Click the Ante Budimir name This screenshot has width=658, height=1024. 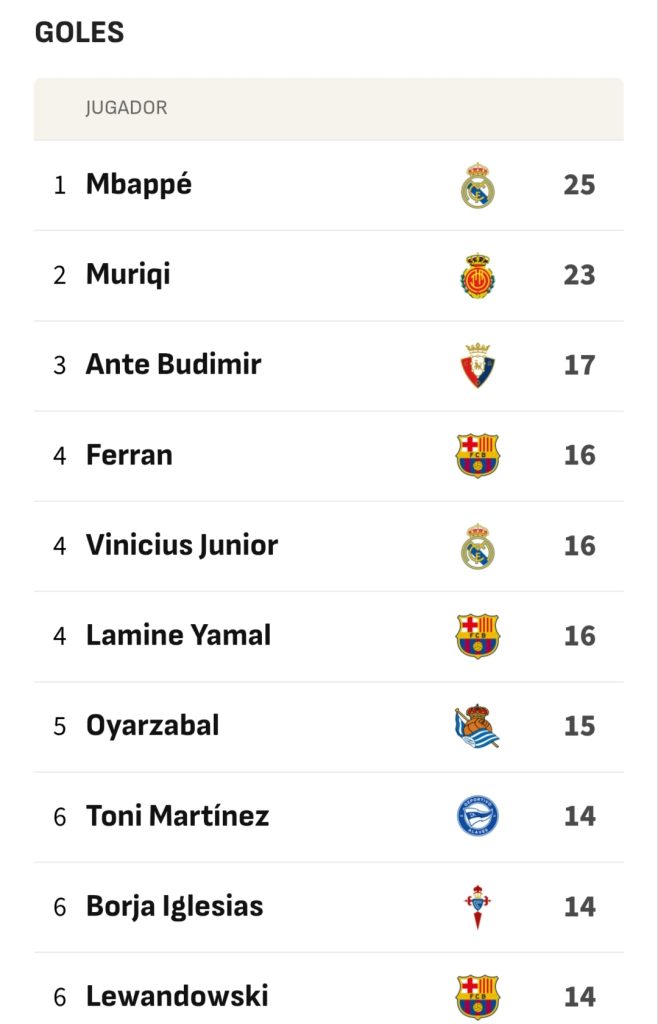tap(174, 364)
